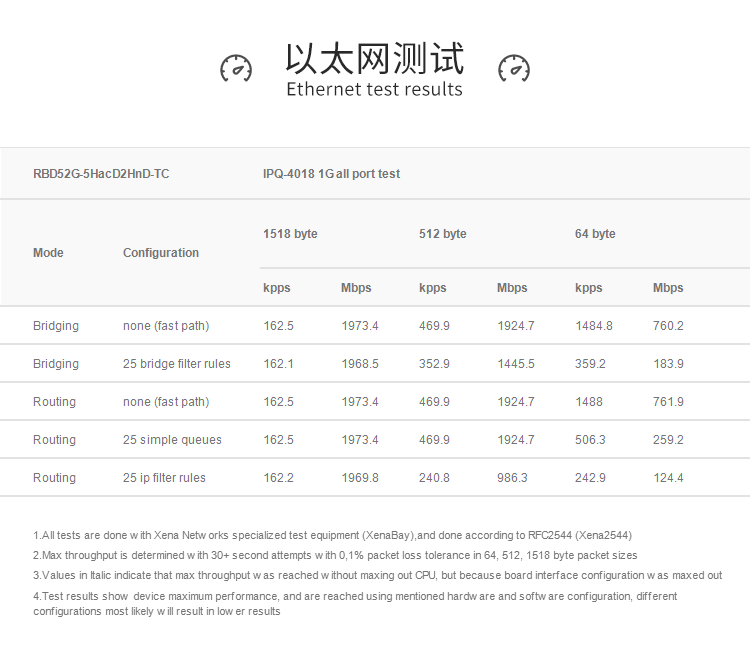This screenshot has width=750, height=651.
Task: Select the 512 byte column group header
Action: tap(442, 234)
